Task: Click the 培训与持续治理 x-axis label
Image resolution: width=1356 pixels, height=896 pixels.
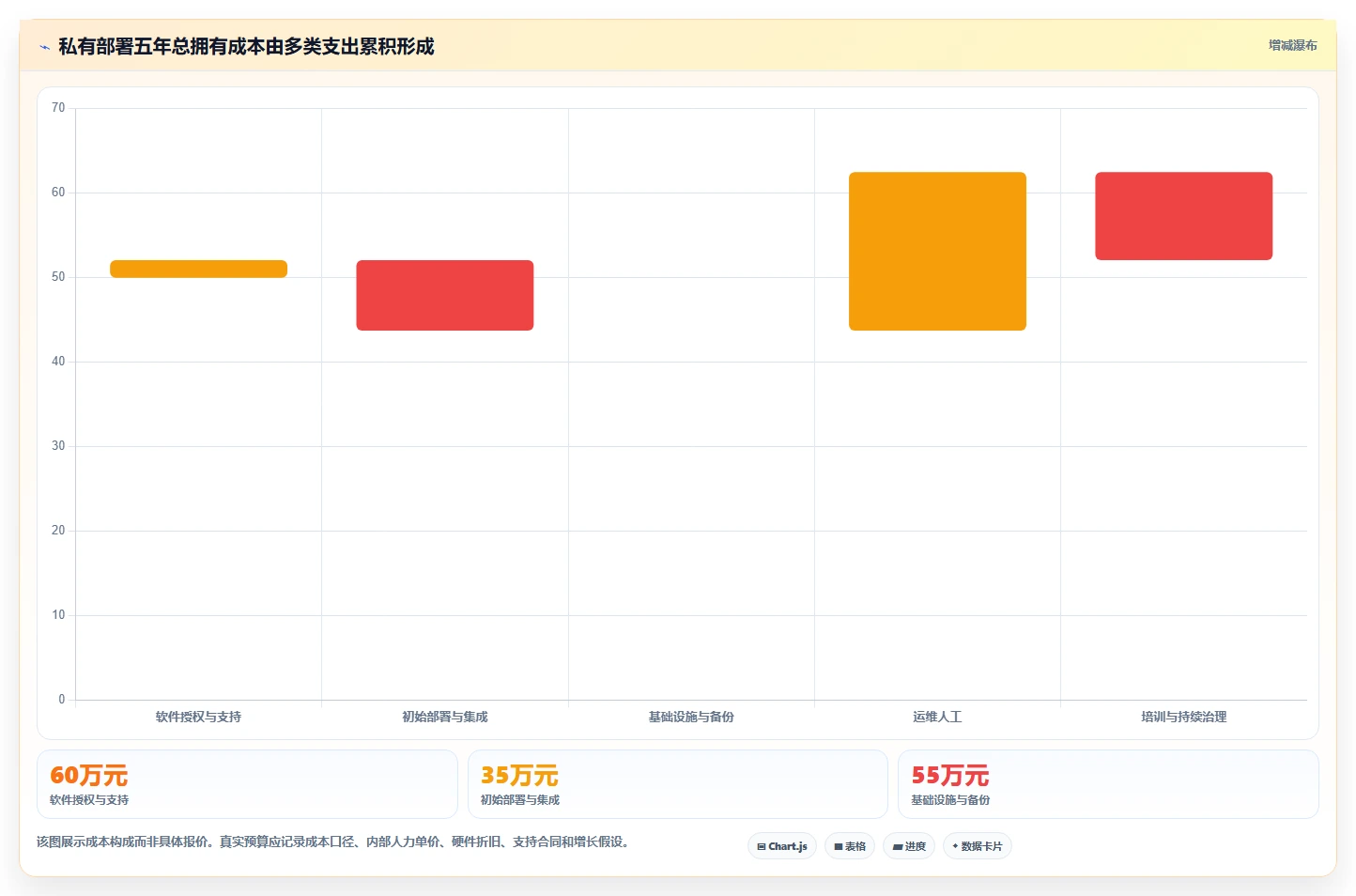Action: tap(1183, 717)
